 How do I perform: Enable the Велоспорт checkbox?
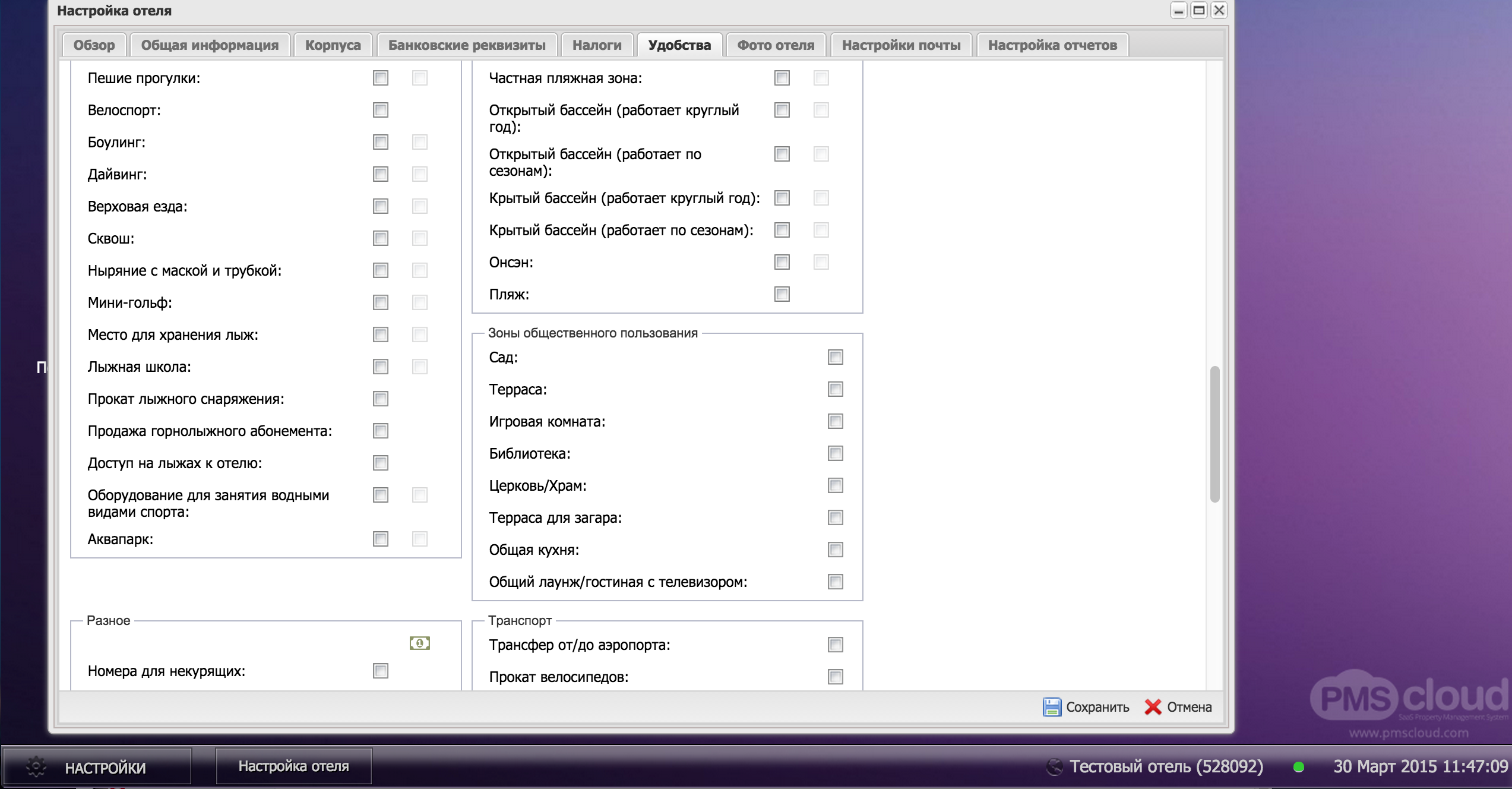coord(380,110)
